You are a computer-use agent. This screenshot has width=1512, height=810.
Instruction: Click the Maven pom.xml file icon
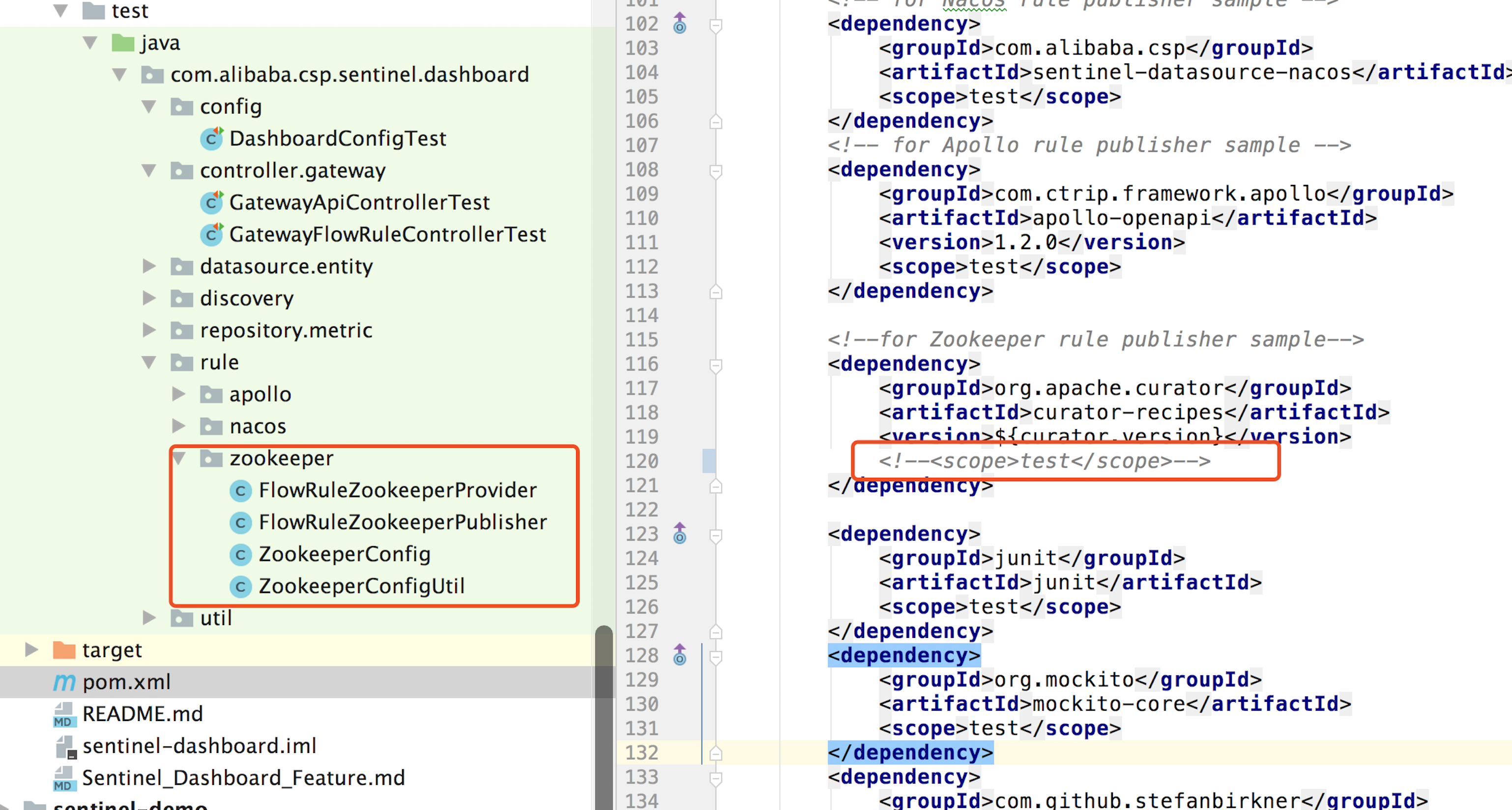[x=64, y=682]
